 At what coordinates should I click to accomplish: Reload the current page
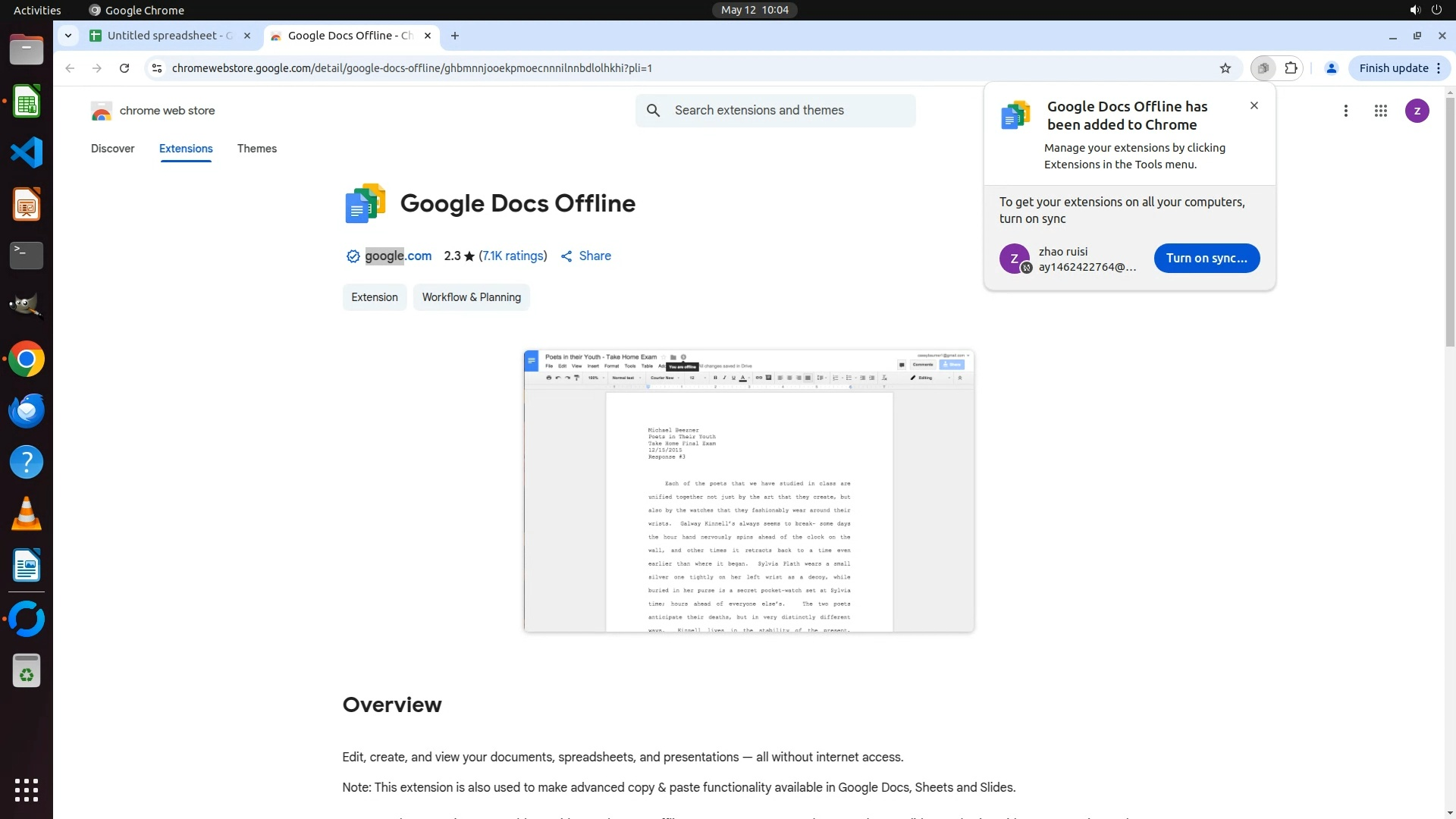tap(124, 68)
